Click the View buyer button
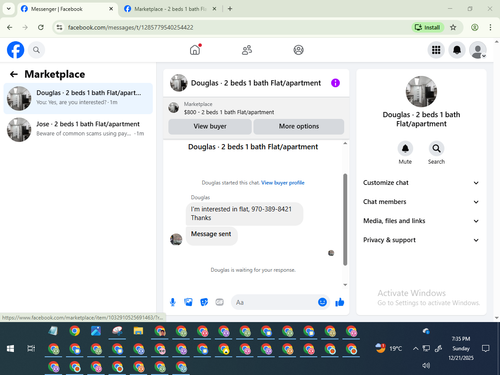500x375 pixels. tap(210, 126)
